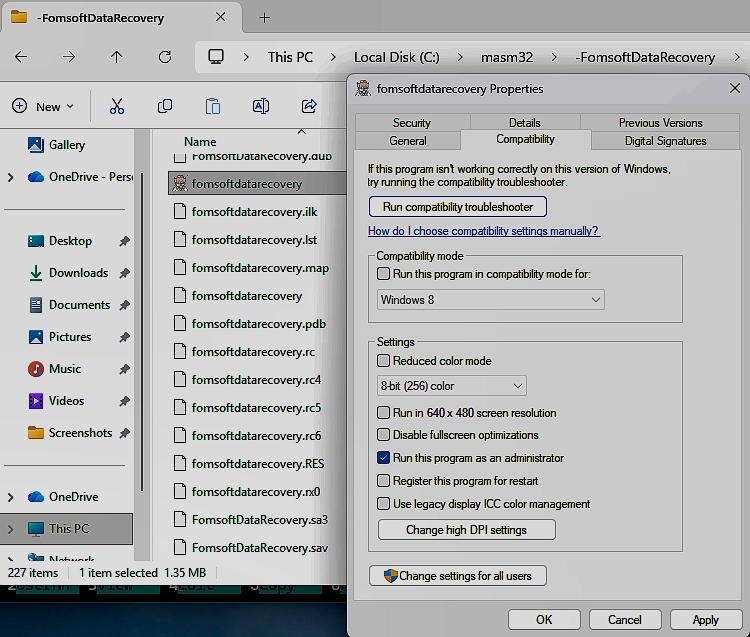
Task: Select fomsoftdatarecovery.map in file list
Action: click(260, 268)
